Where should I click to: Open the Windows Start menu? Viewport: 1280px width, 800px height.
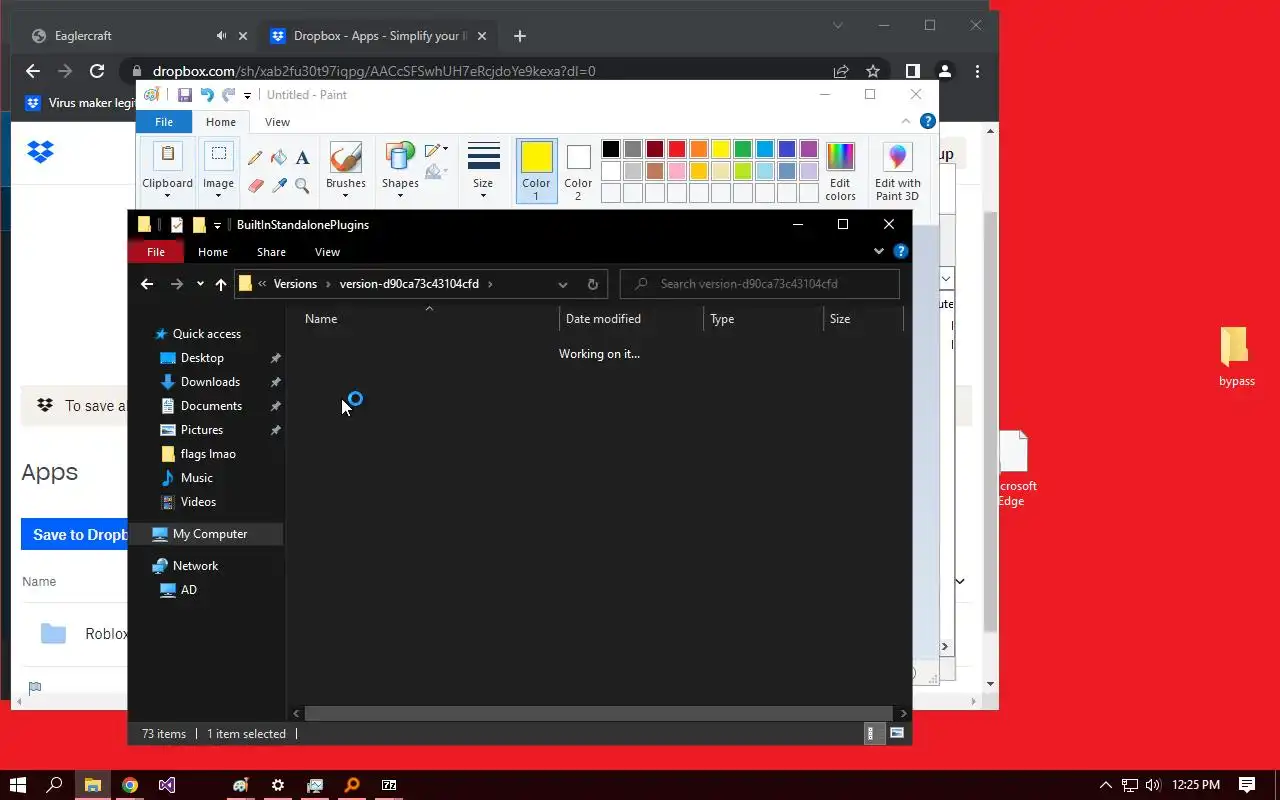pos(18,785)
